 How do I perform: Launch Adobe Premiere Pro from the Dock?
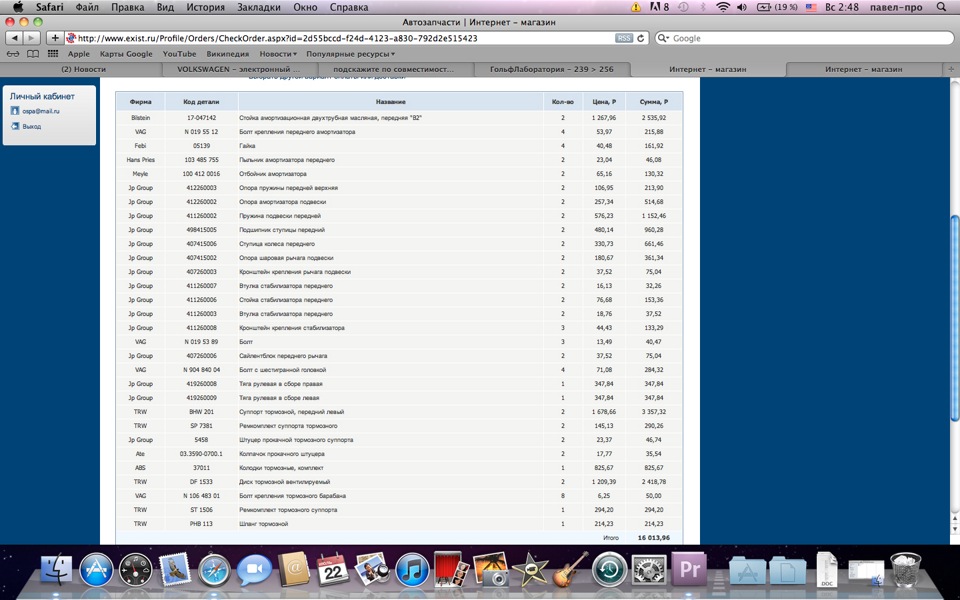689,570
